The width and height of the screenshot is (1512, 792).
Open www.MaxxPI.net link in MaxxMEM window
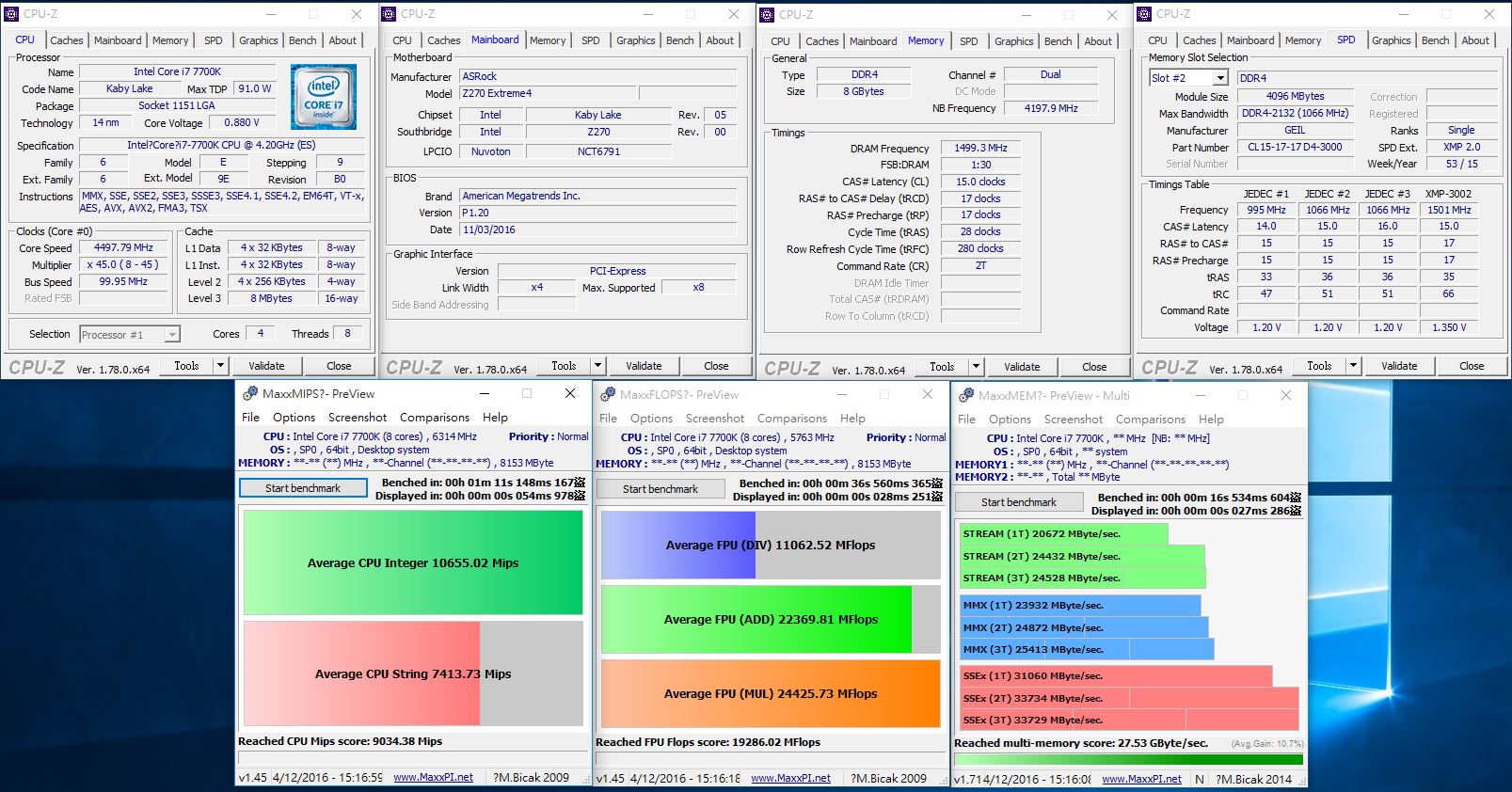1141,780
